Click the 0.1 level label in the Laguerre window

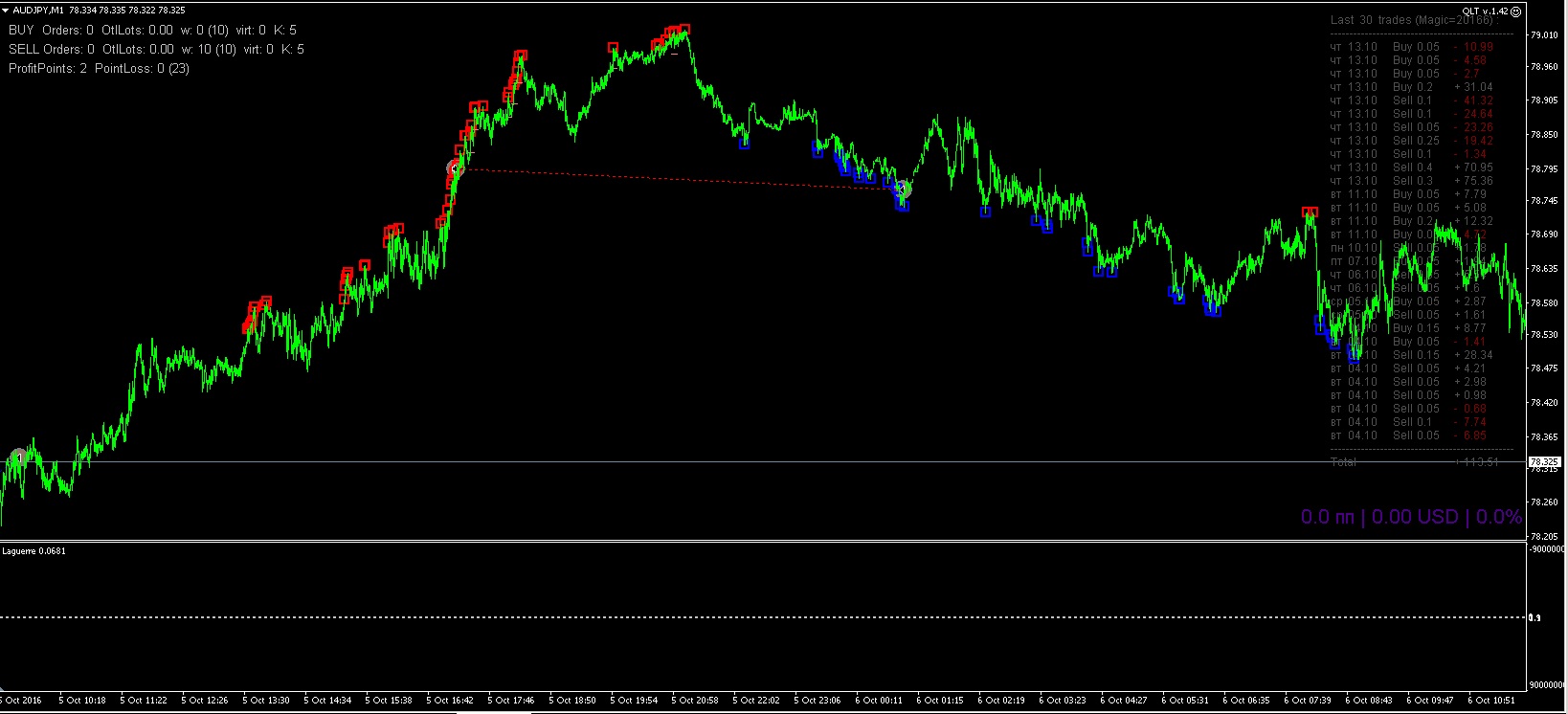(x=1535, y=618)
